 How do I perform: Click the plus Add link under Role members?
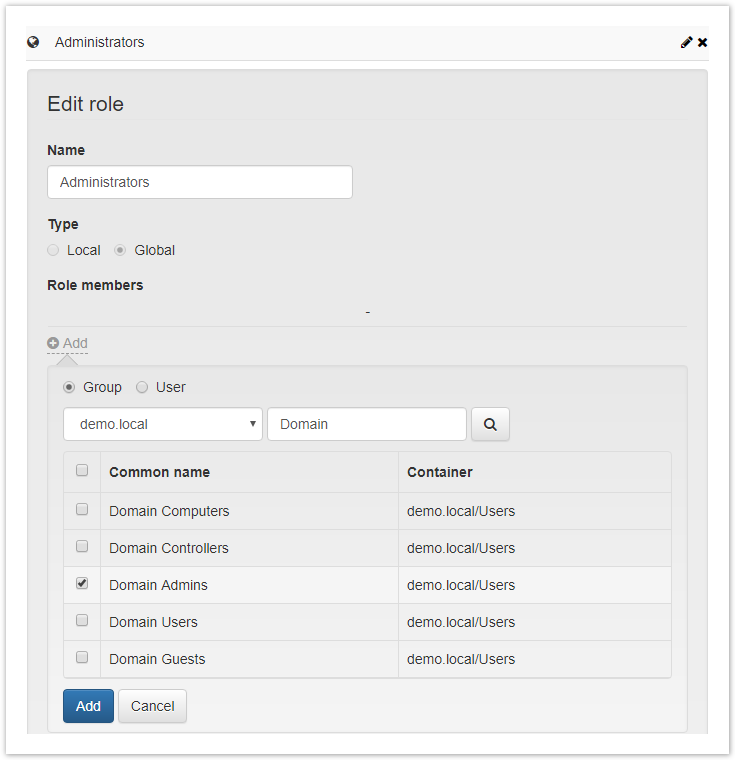(x=67, y=343)
